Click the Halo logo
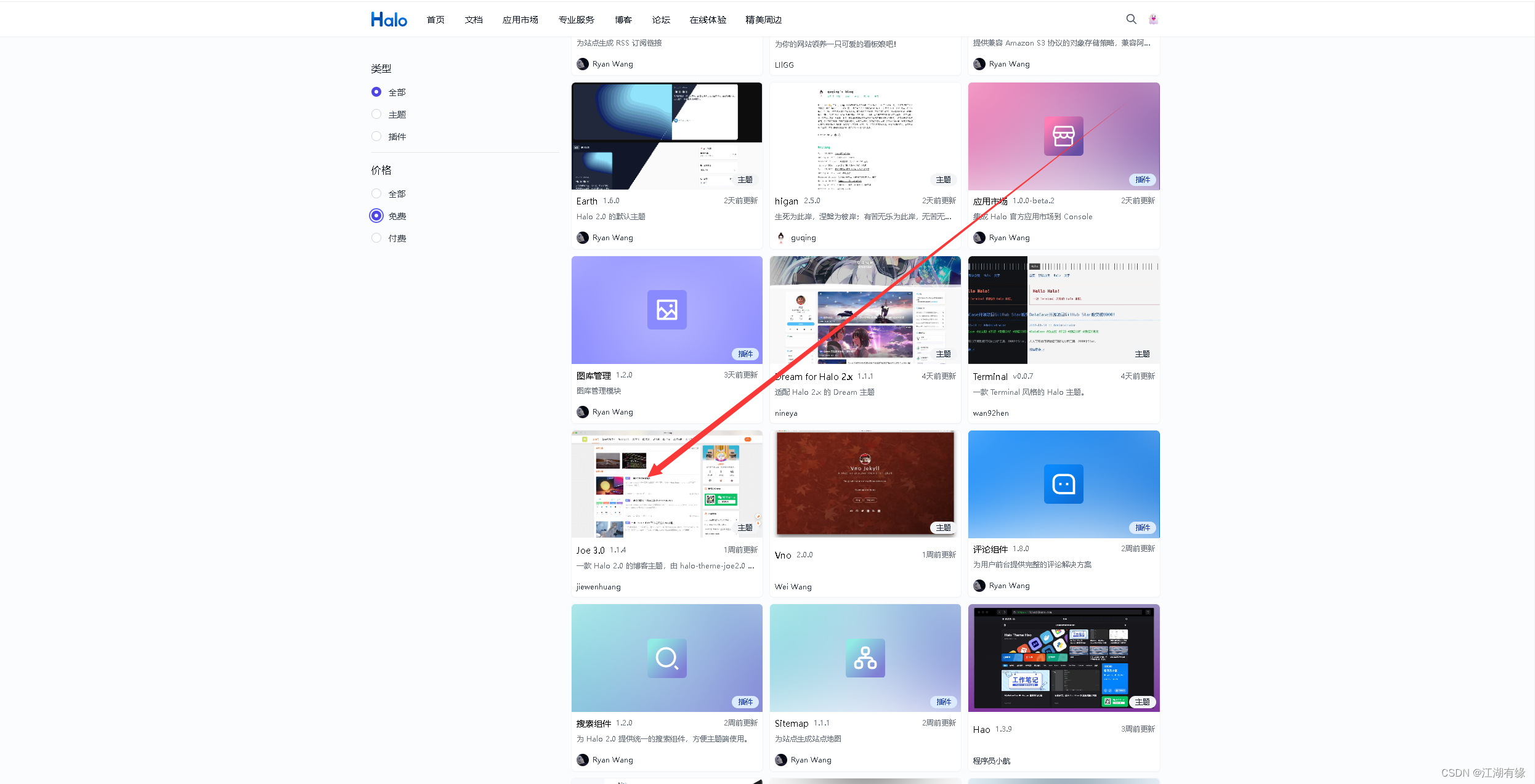1535x784 pixels. pyautogui.click(x=389, y=20)
